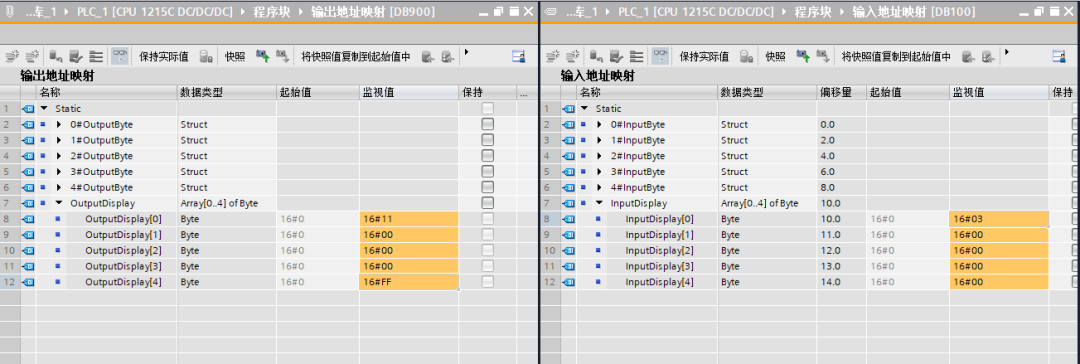The height and width of the screenshot is (364, 1080).
Task: Toggle monitor all glasses icon in DB100 window
Action: [660, 57]
